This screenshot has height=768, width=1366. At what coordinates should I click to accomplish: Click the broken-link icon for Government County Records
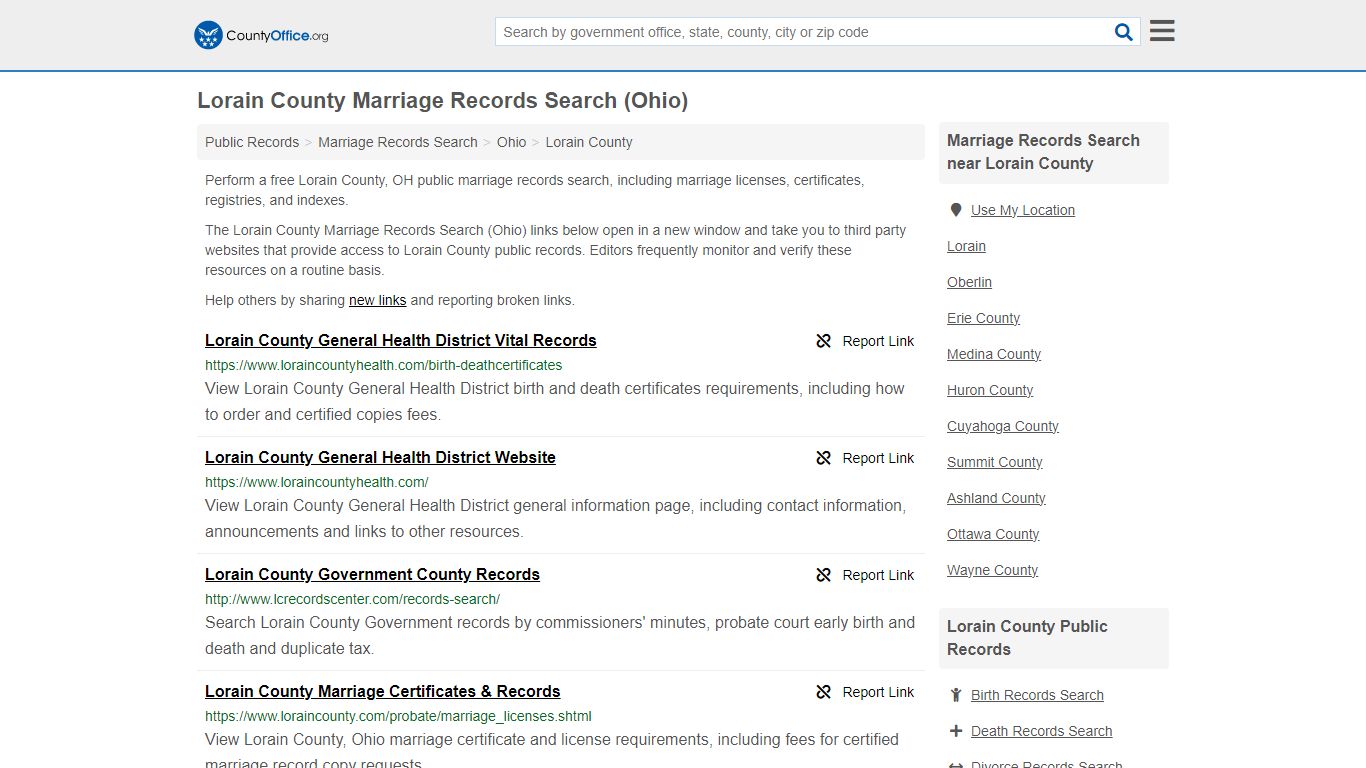824,575
